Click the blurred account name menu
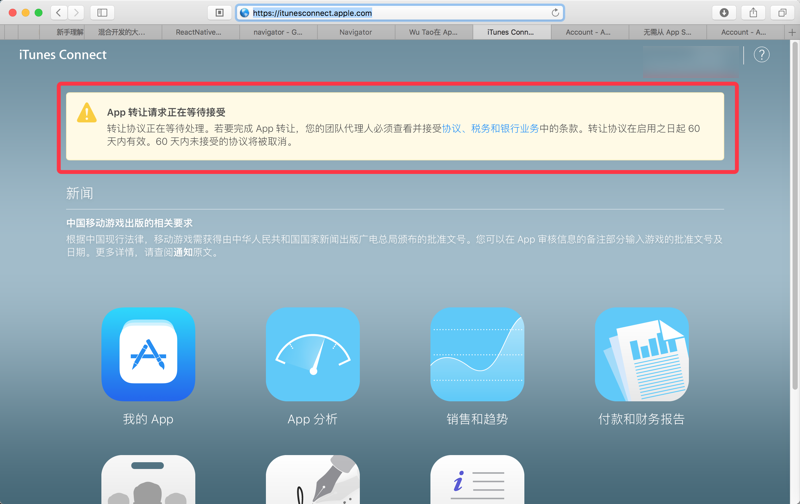800x504 pixels. (x=690, y=61)
